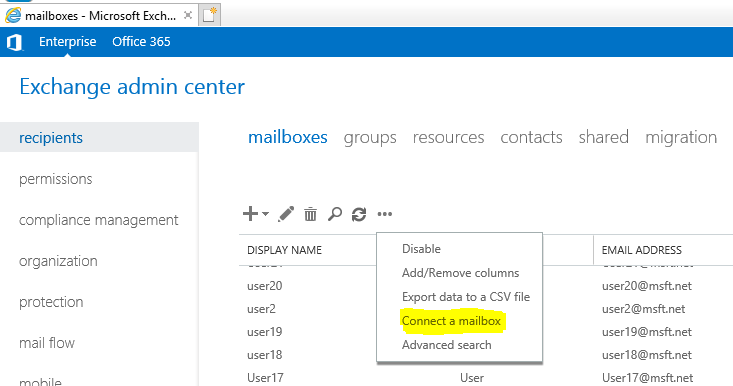The width and height of the screenshot is (733, 386).
Task: Open a new browser tab
Action: [x=209, y=15]
